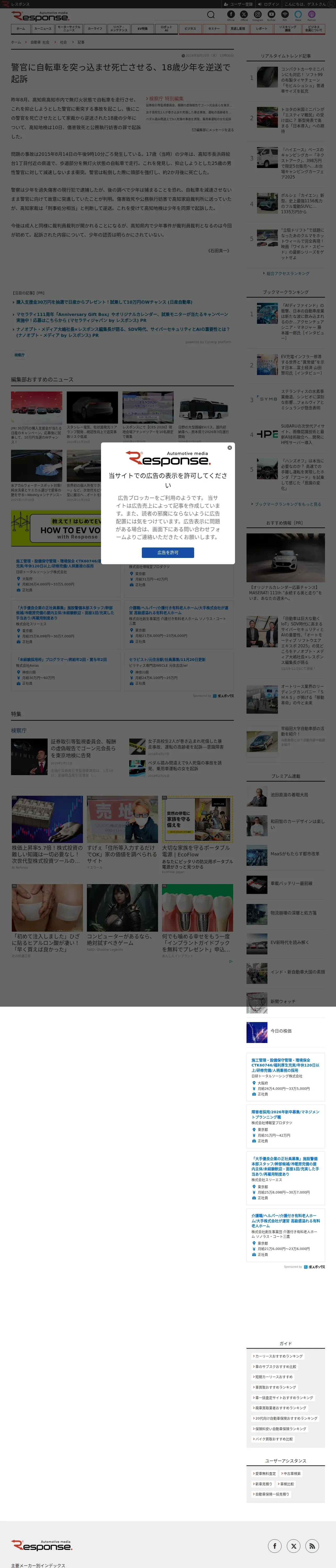336x1568 pixels.
Task: Click カーリースおすすめランキング guide link
Action: (x=278, y=1356)
